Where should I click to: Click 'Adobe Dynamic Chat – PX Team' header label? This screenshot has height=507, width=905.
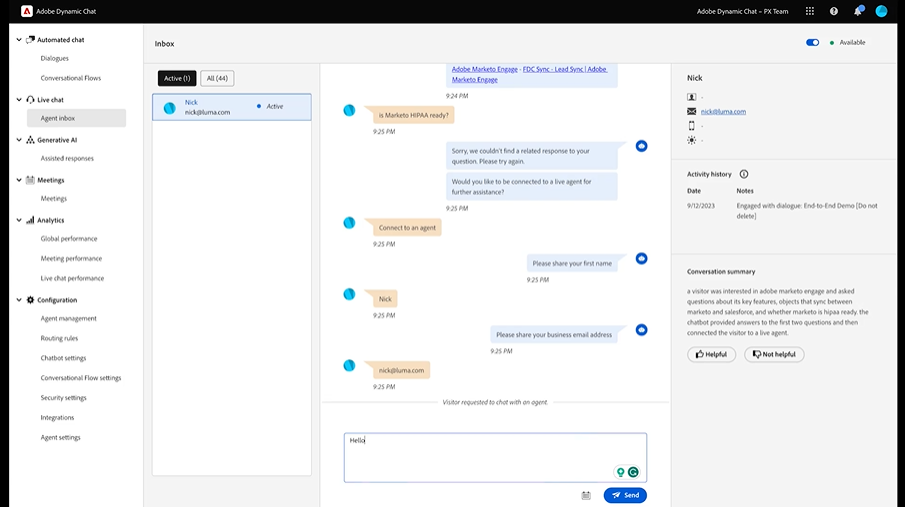click(x=742, y=11)
